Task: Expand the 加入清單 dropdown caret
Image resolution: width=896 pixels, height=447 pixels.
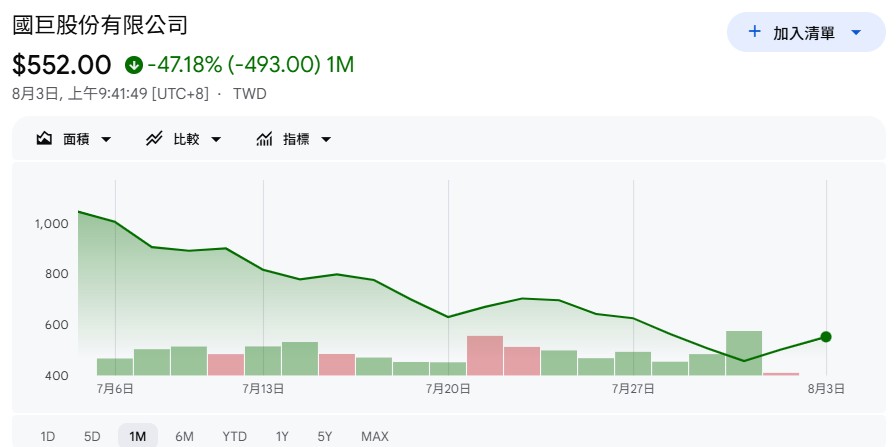Action: click(855, 33)
